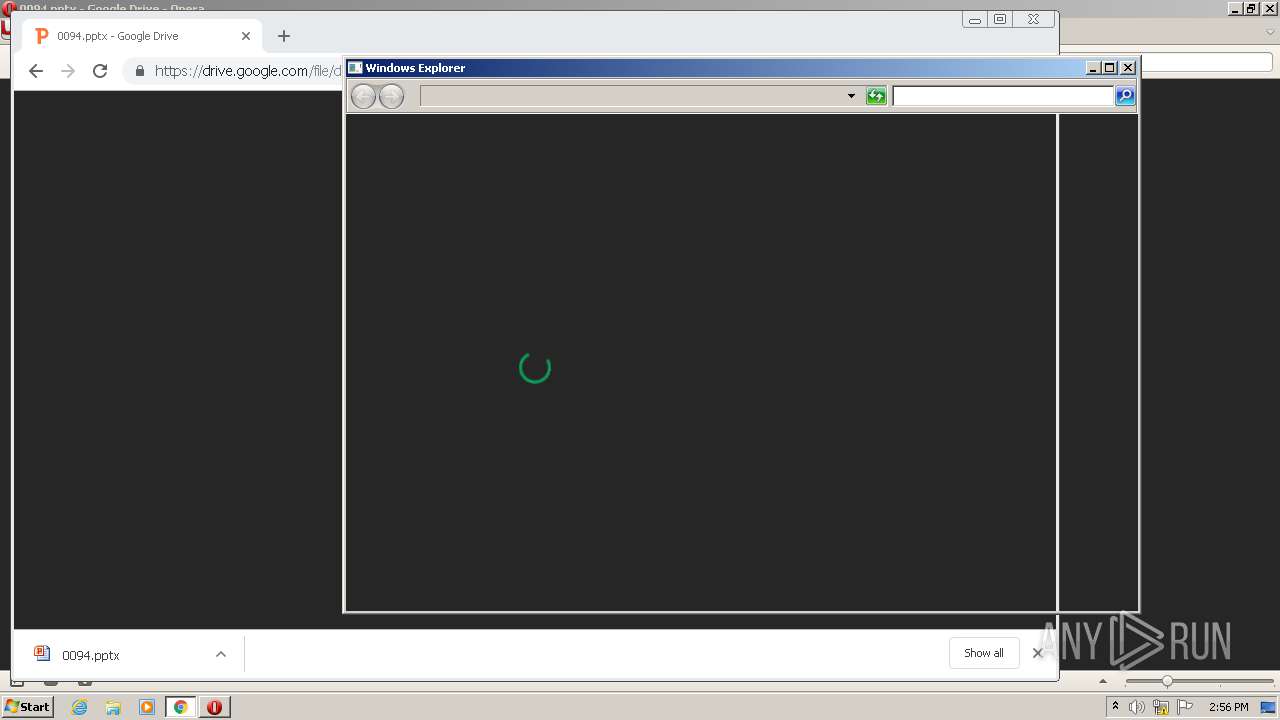Switch to the Opera taskbar button
Viewport: 1280px width, 720px height.
(214, 707)
